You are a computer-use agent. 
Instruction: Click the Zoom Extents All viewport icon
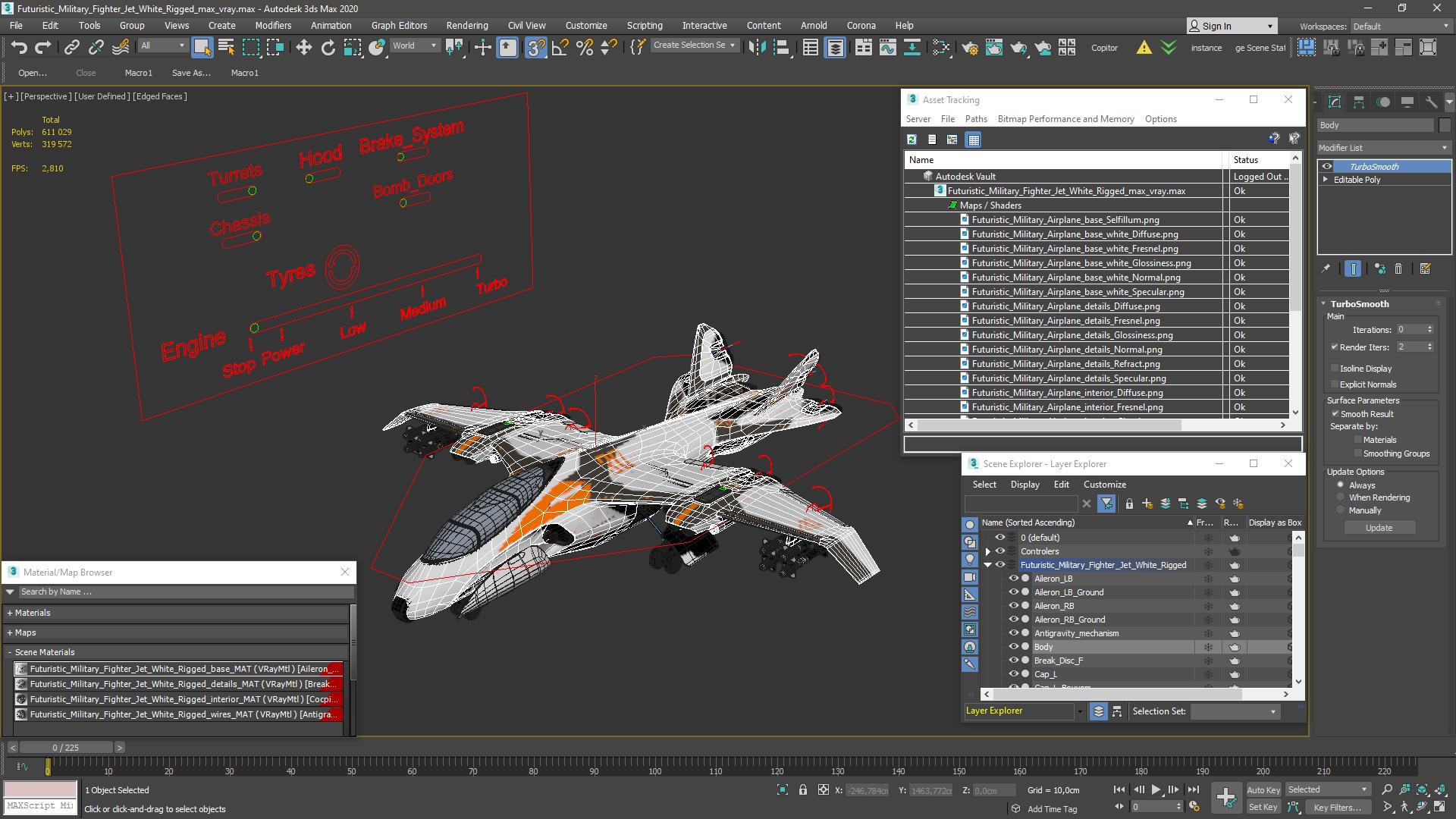[x=1439, y=789]
